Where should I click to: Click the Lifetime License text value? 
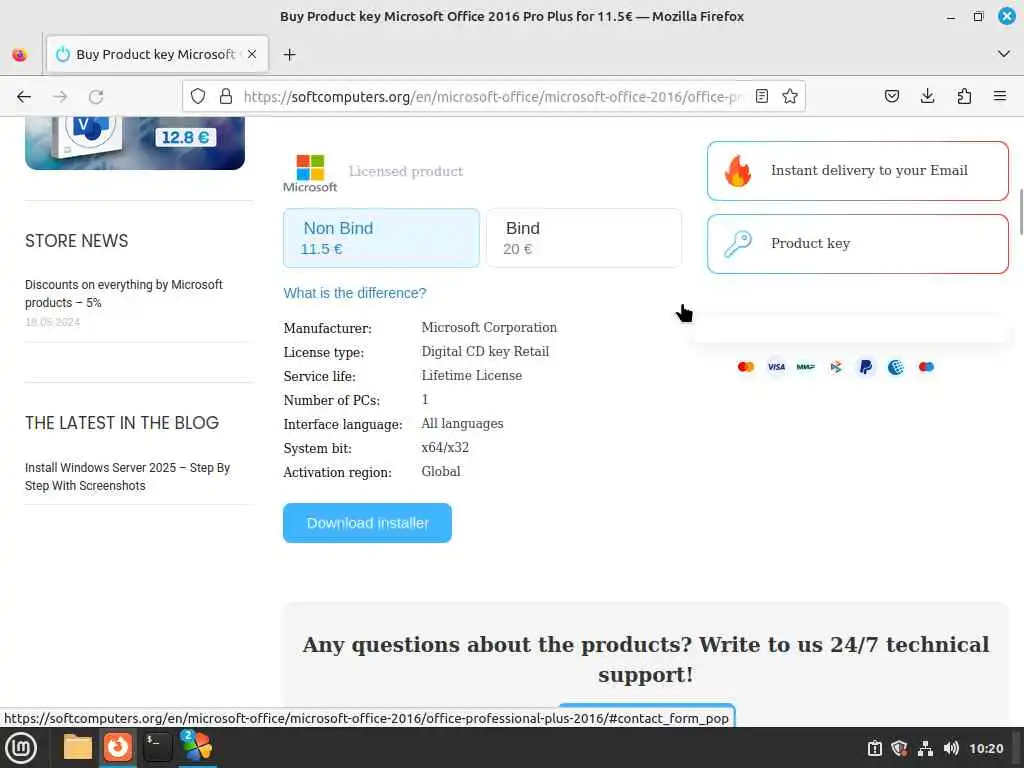pyautogui.click(x=472, y=376)
